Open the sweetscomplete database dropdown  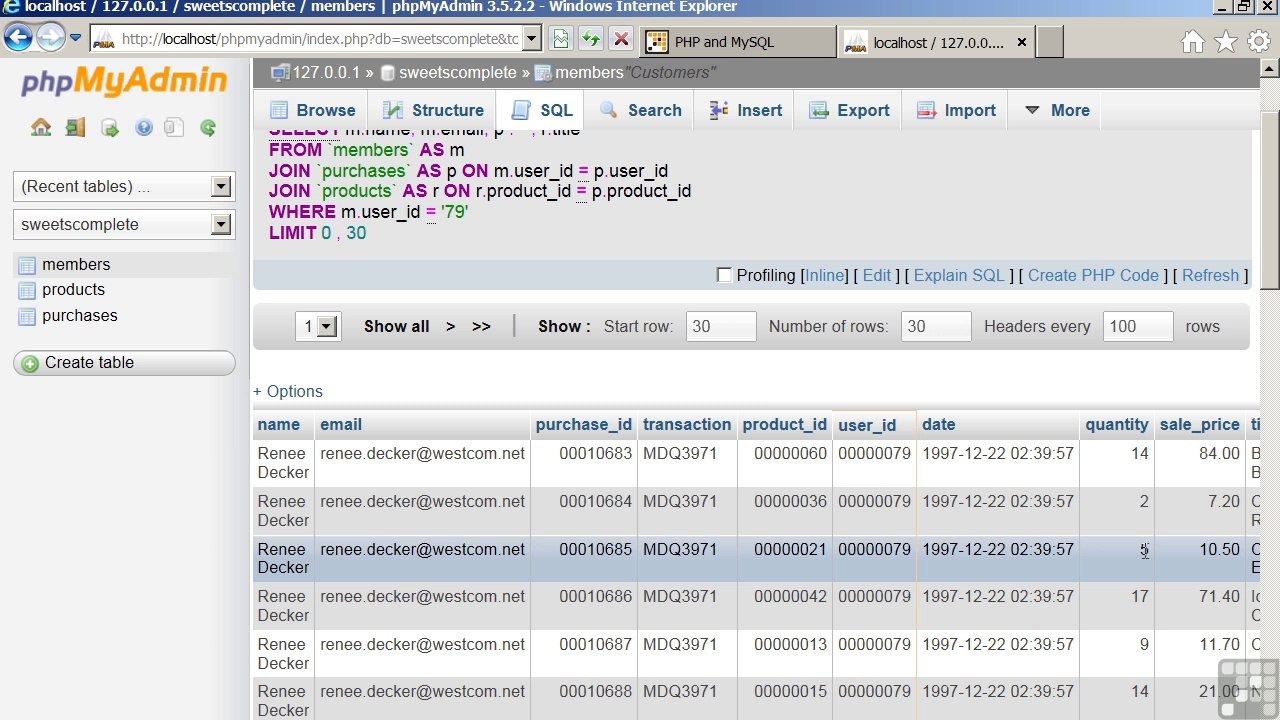[x=221, y=224]
